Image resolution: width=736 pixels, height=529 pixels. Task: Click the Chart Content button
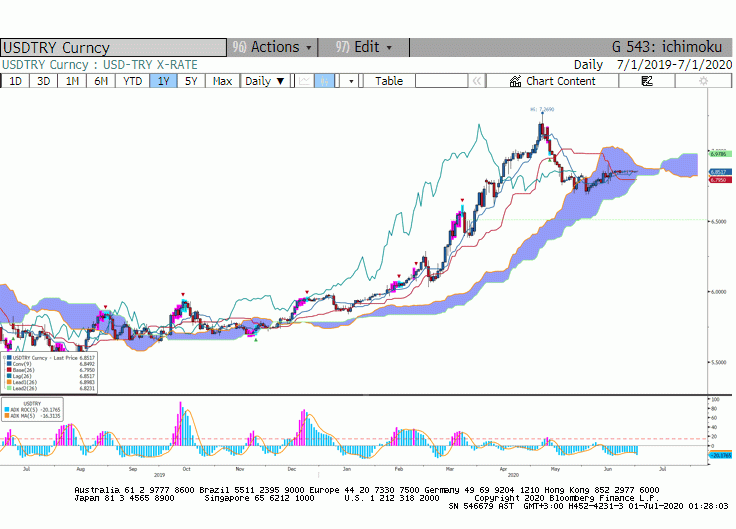552,81
